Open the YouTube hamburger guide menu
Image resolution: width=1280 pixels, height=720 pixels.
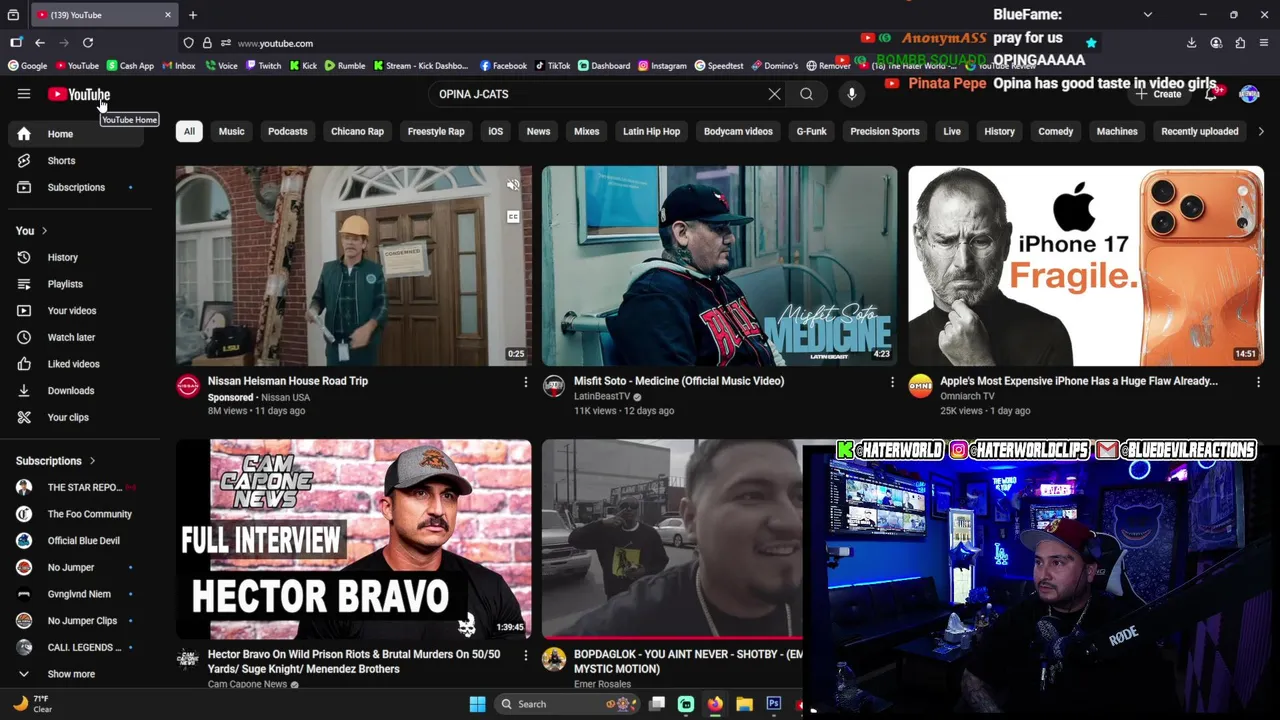click(x=24, y=94)
